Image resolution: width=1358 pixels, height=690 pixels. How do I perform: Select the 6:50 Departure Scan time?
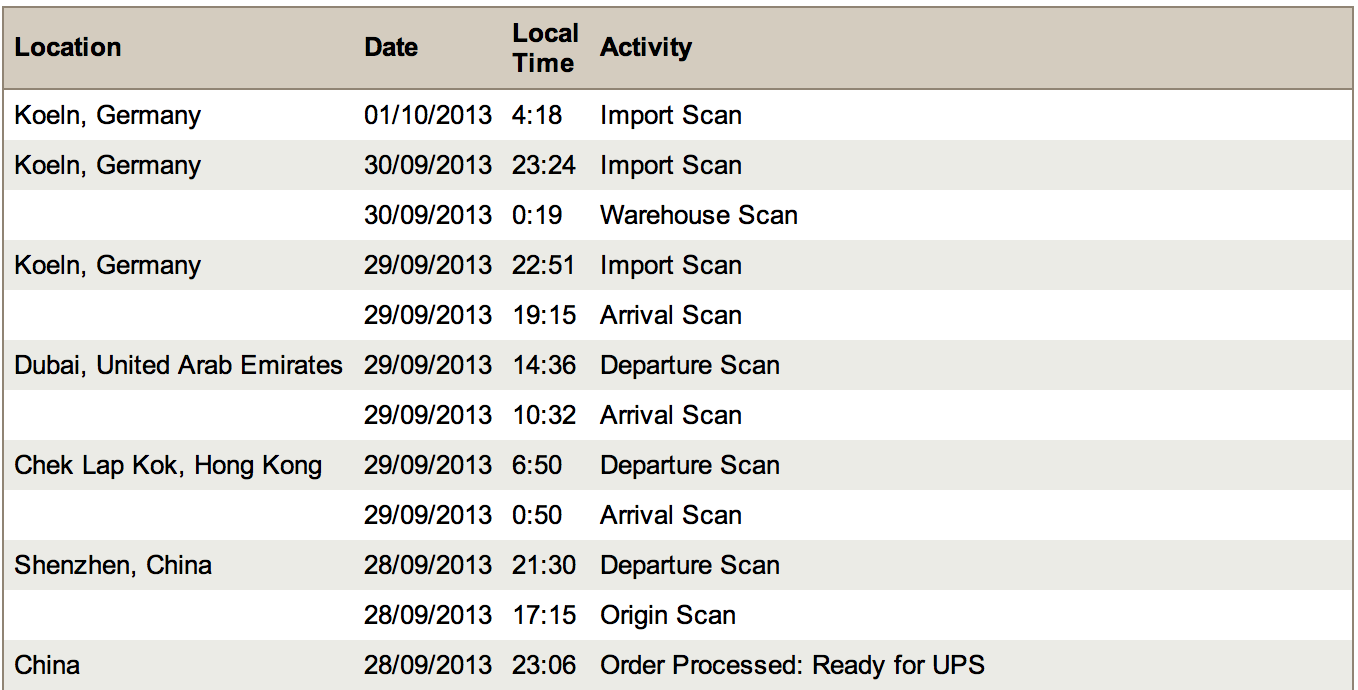point(537,465)
